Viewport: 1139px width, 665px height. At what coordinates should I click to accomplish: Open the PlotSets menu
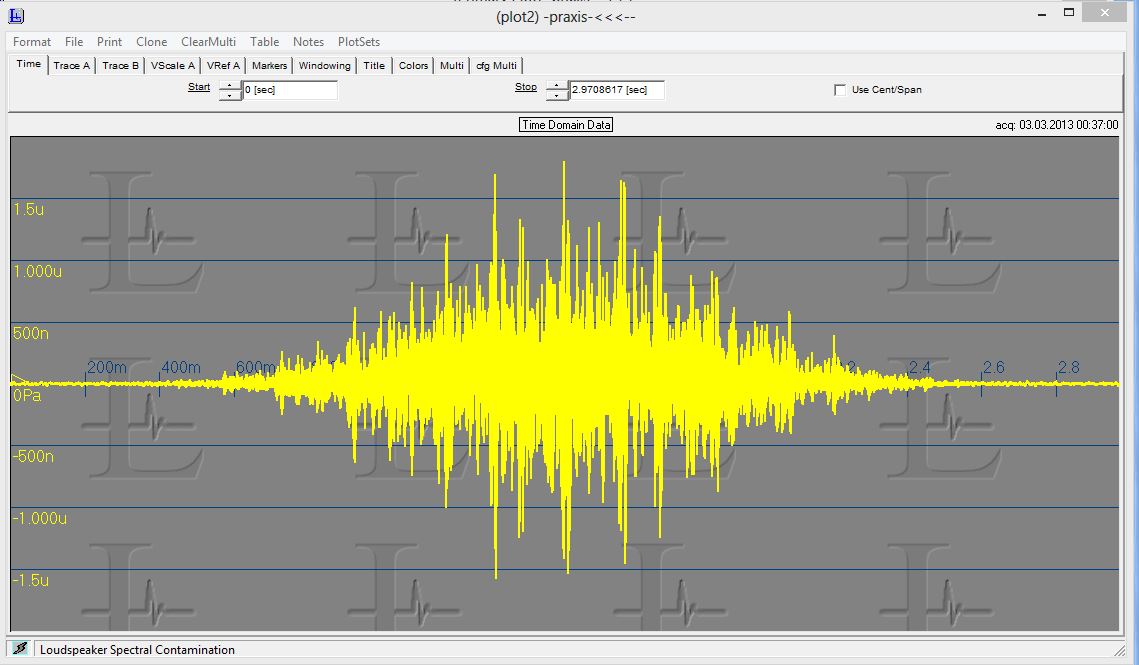pos(359,42)
